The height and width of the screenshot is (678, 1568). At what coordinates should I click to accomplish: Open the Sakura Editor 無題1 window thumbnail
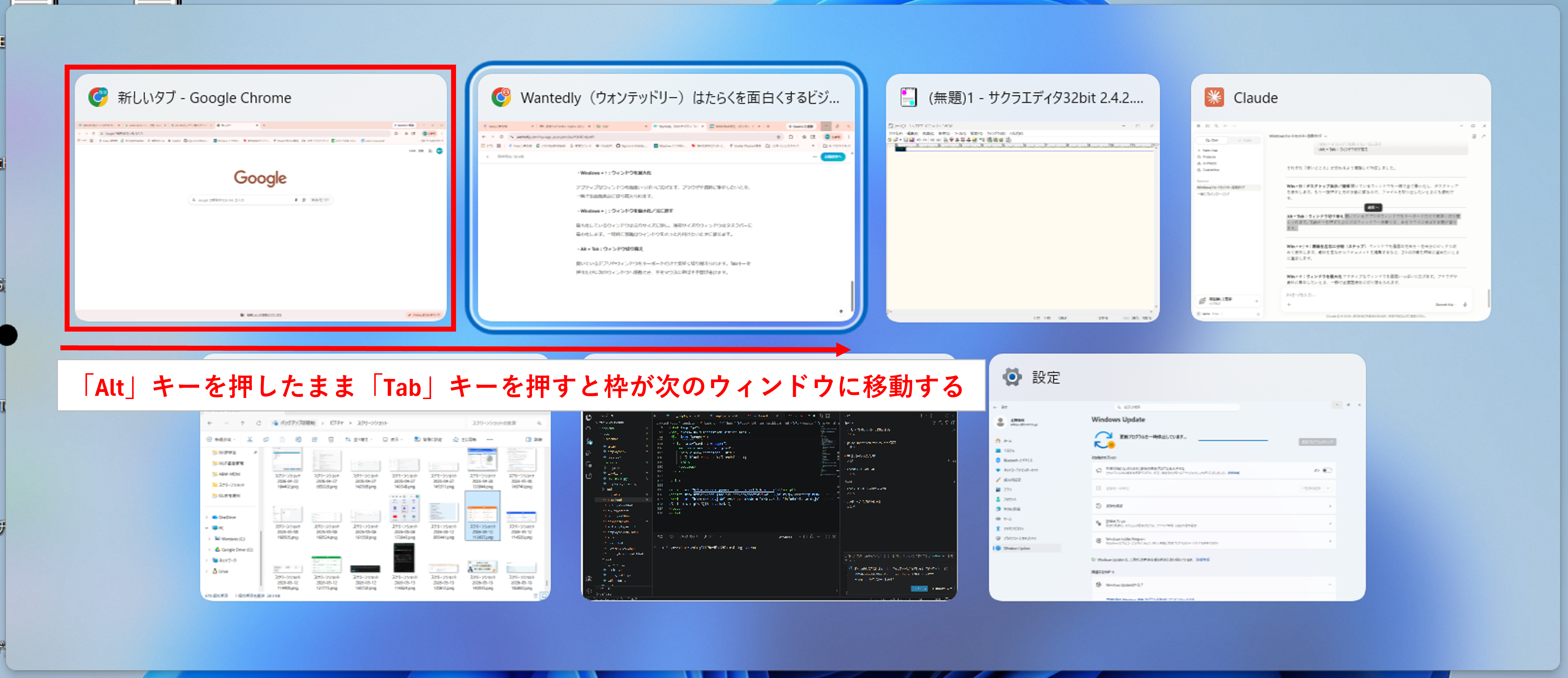coord(1023,198)
